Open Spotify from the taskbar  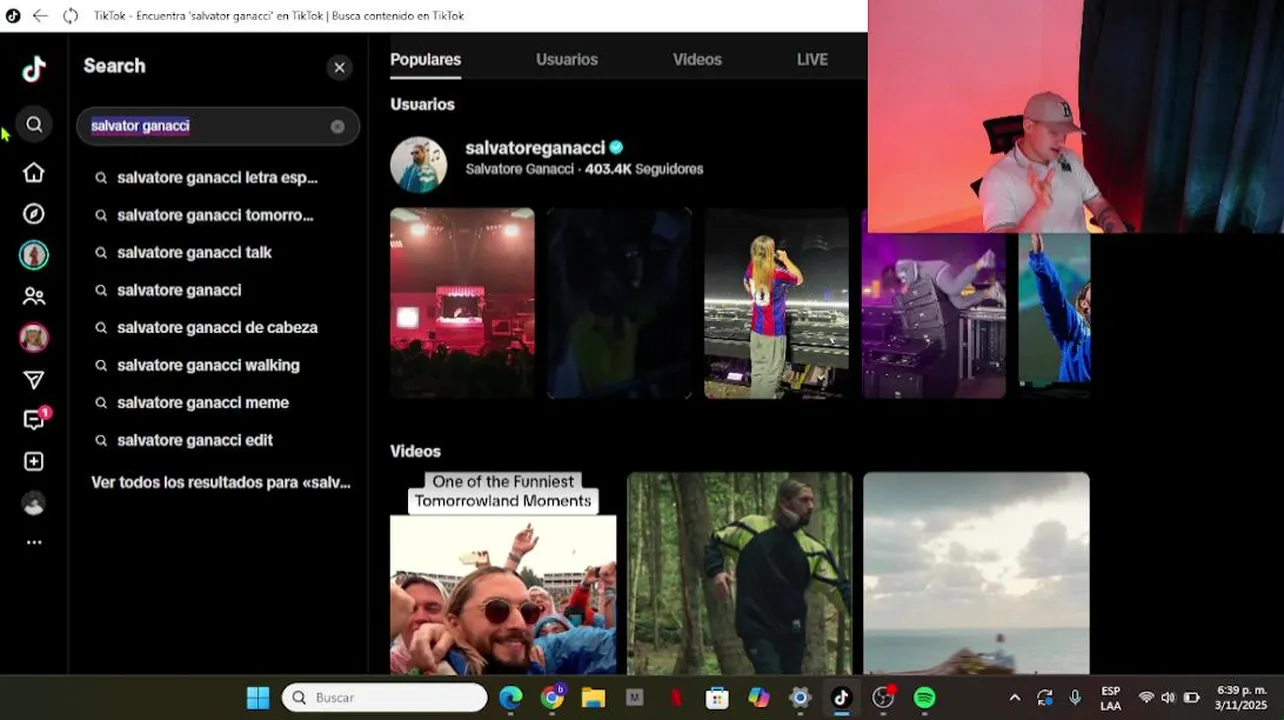[x=924, y=698]
